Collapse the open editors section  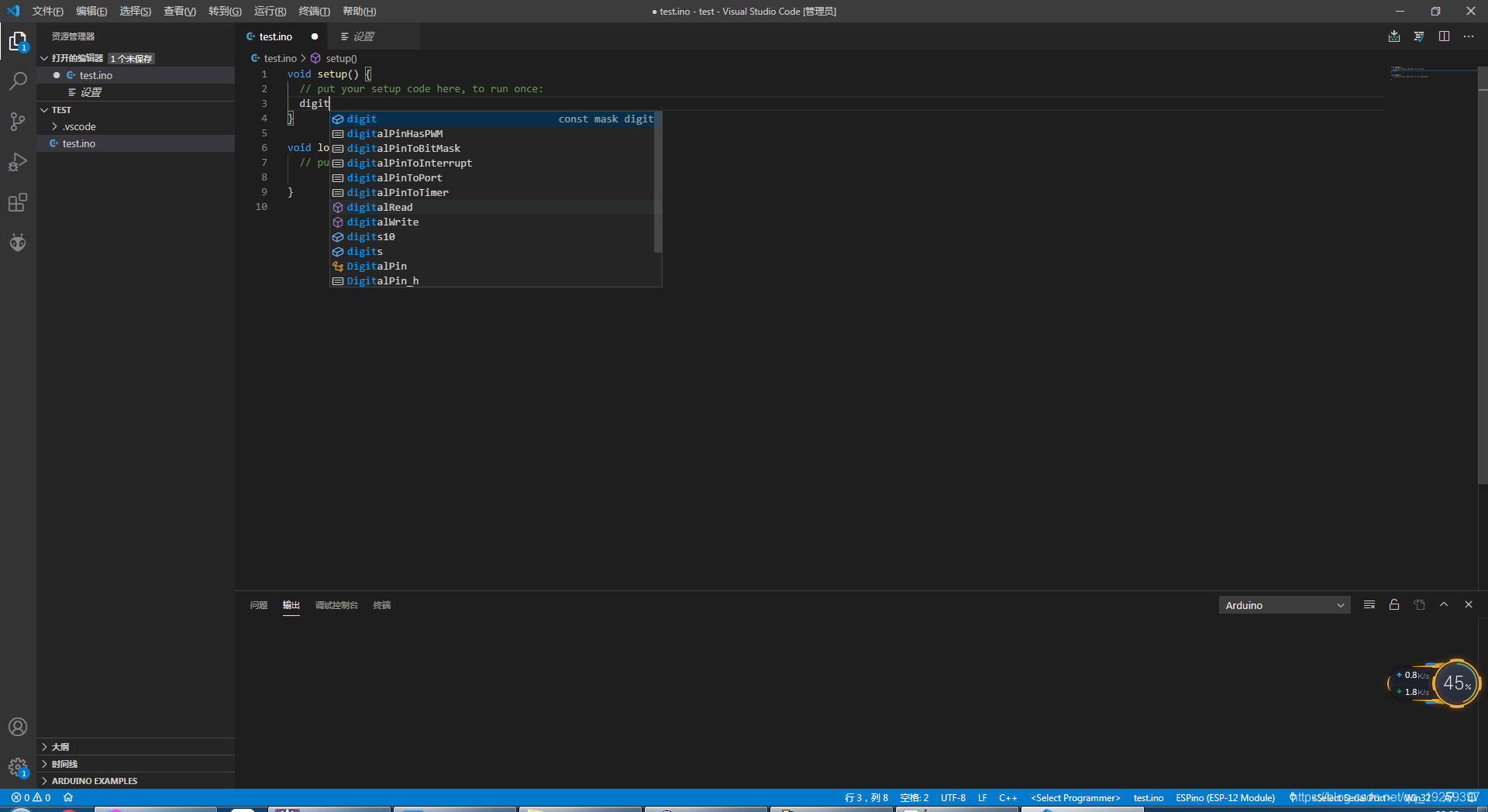click(44, 58)
